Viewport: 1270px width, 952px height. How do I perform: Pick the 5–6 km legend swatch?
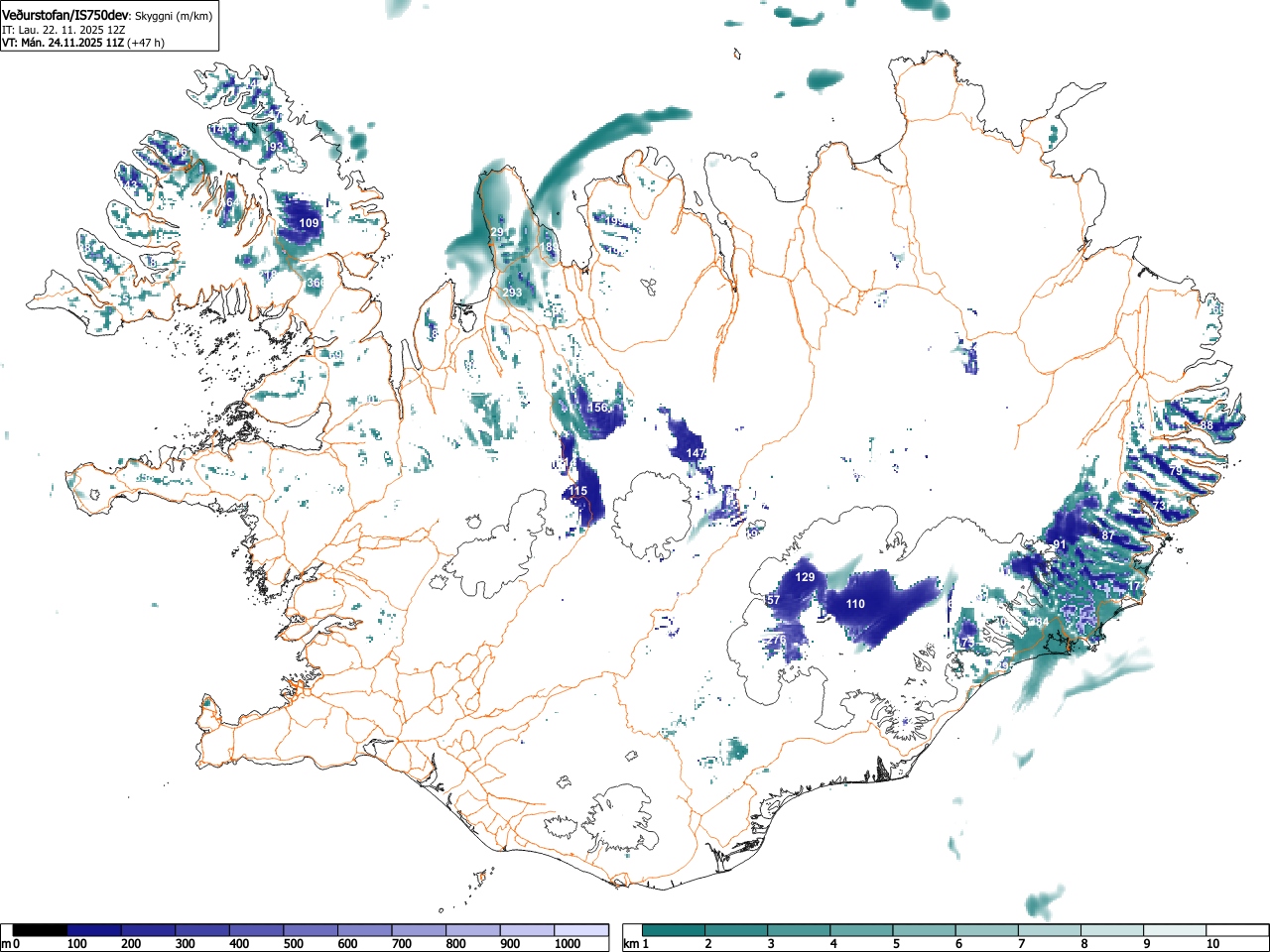click(925, 930)
